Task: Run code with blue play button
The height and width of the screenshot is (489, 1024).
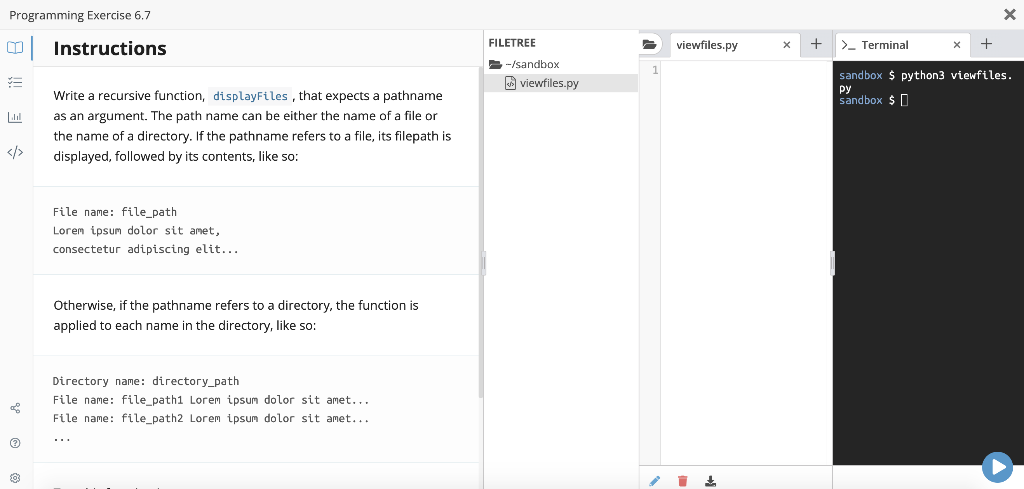Action: click(997, 467)
